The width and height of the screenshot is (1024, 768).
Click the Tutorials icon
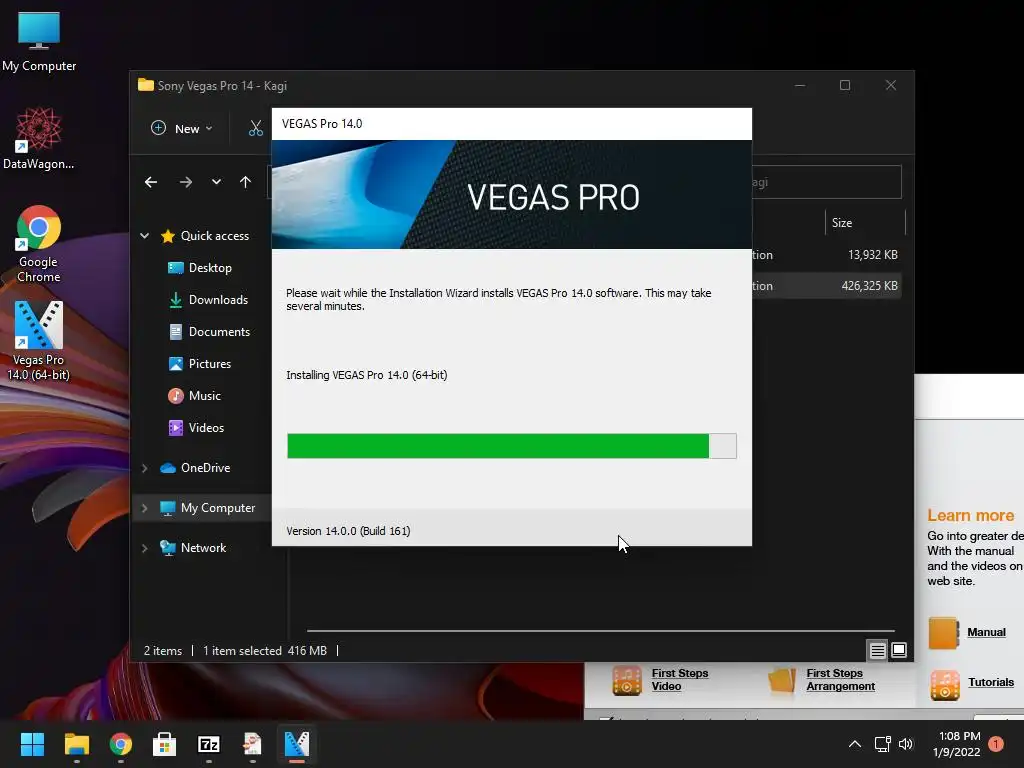[944, 684]
